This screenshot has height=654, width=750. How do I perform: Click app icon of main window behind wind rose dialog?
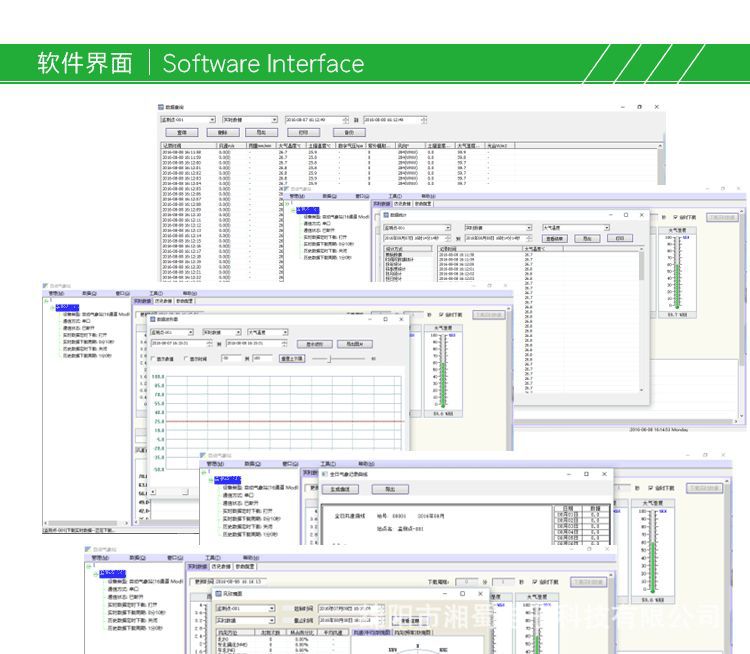(87, 549)
